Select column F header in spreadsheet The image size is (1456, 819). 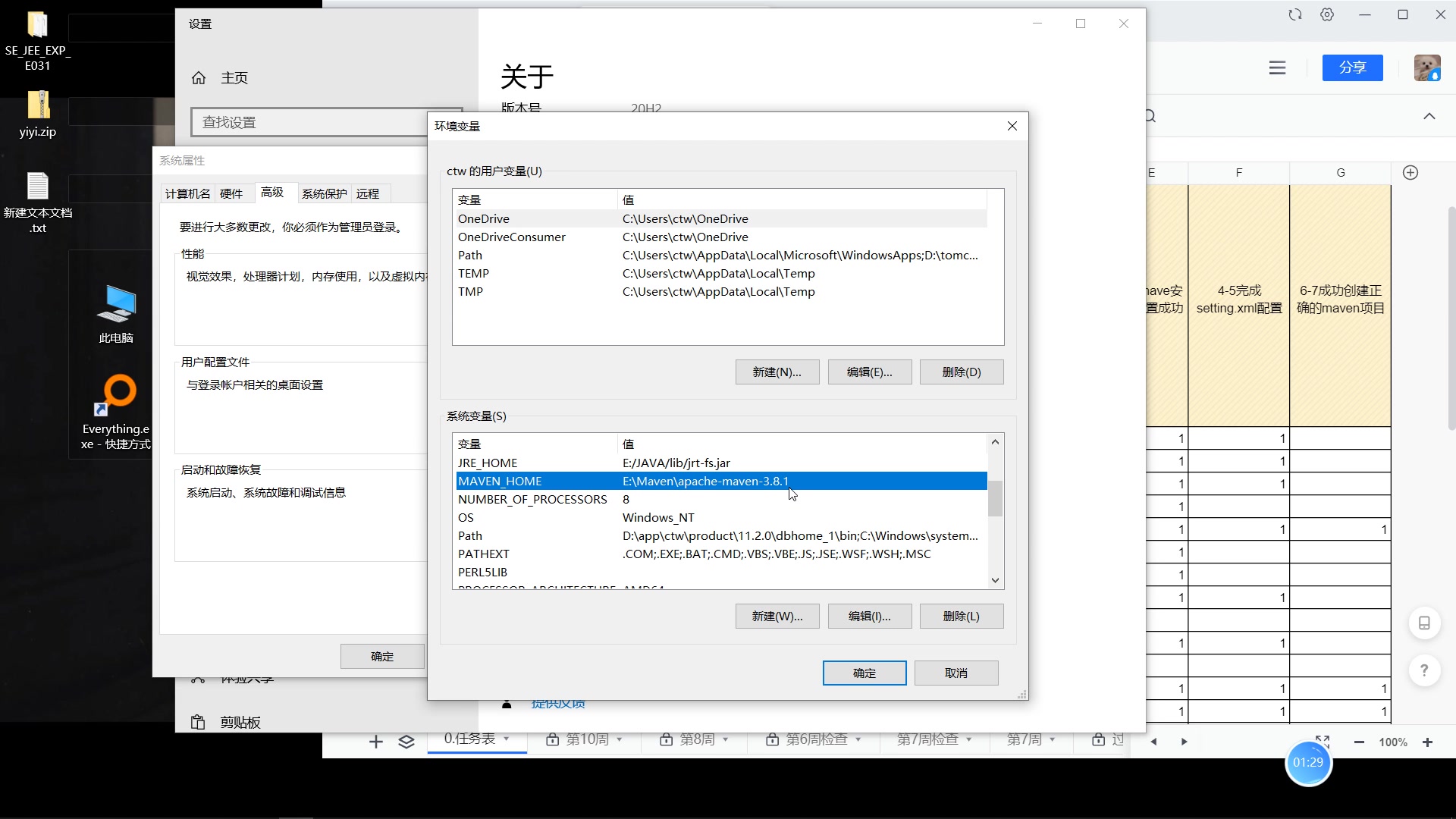[x=1238, y=173]
